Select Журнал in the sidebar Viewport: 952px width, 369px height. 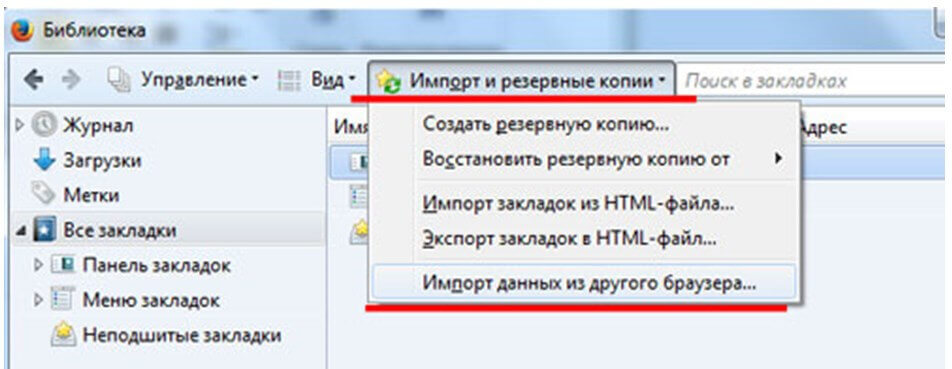coord(98,126)
